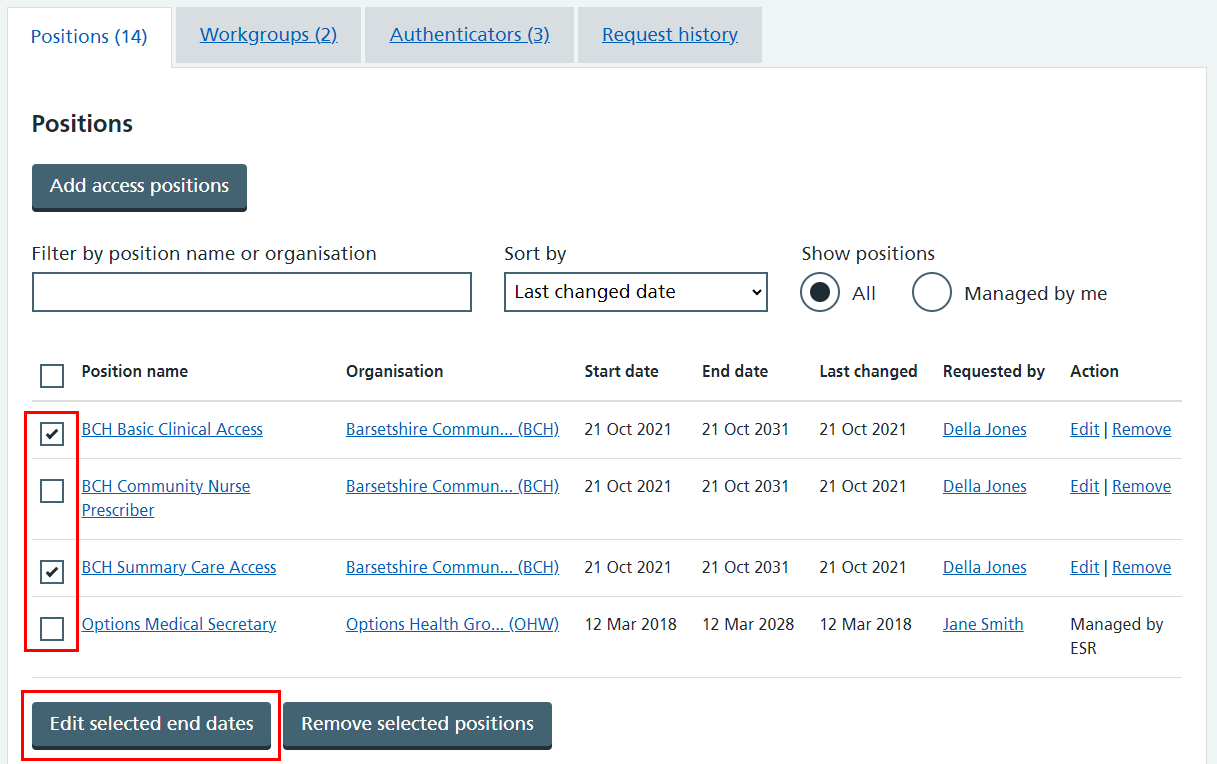Choose the Managed by me radio option

point(932,293)
